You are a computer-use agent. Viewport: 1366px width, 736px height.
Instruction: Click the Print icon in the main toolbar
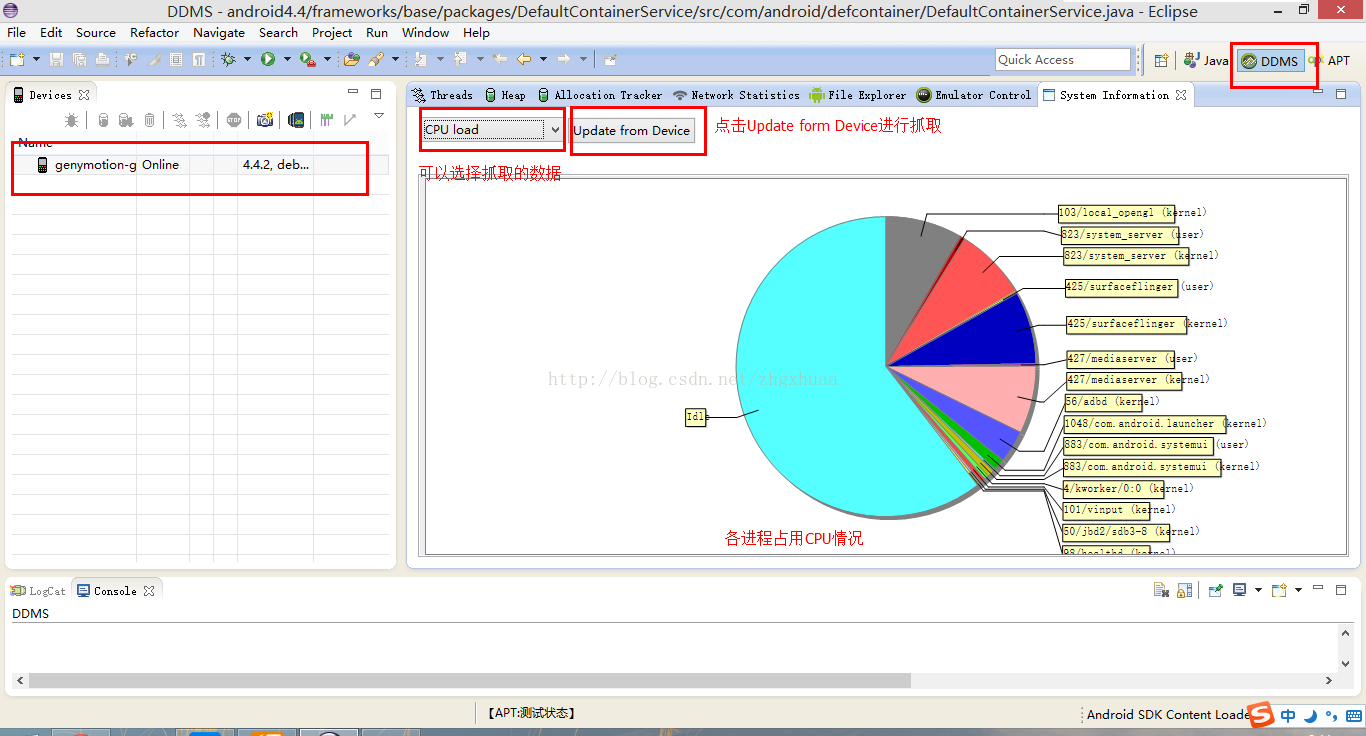[102, 59]
